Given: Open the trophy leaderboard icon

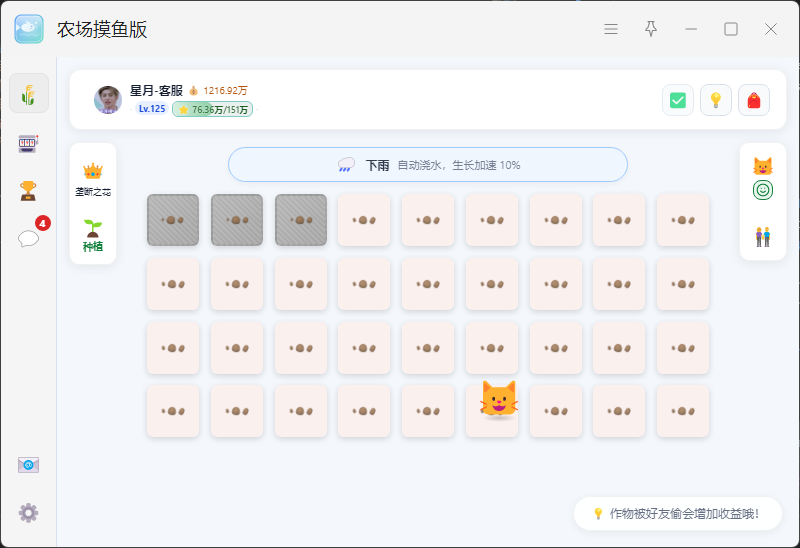Looking at the screenshot, I should (x=28, y=191).
